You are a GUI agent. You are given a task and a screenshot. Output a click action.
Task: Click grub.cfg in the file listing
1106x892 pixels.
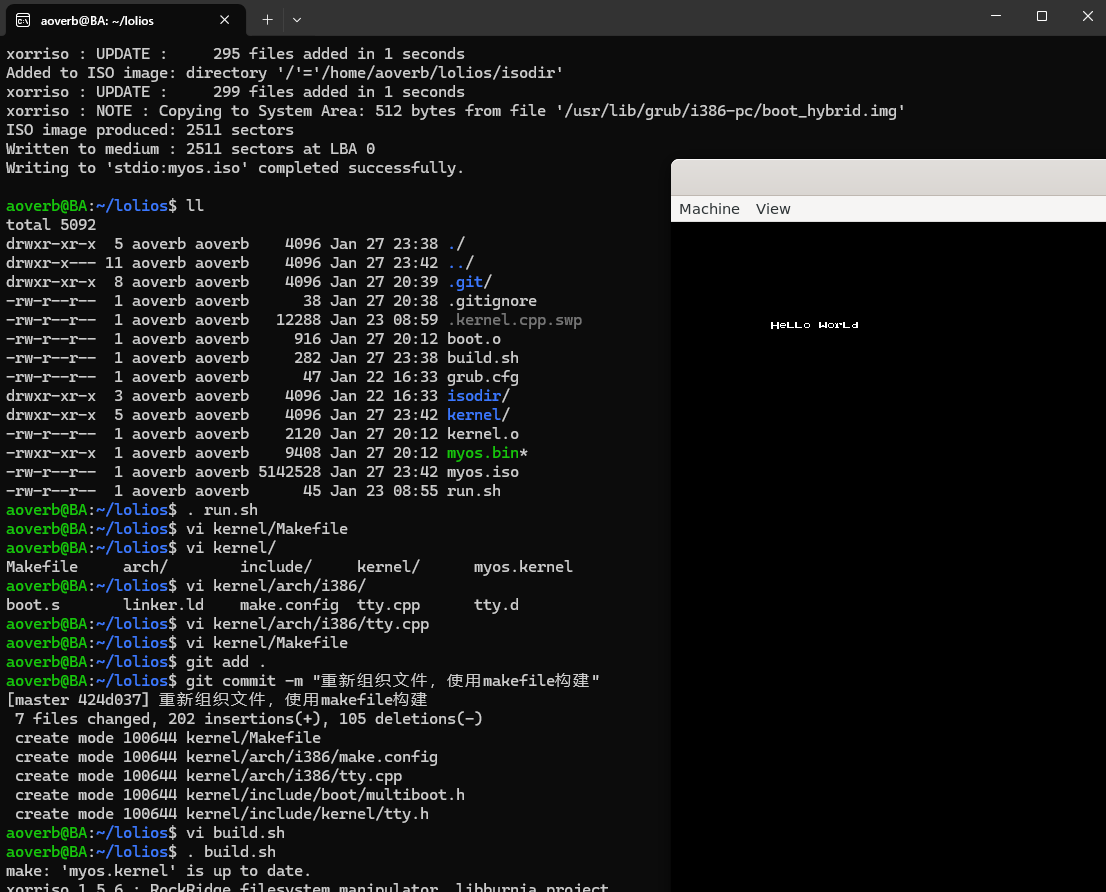483,377
